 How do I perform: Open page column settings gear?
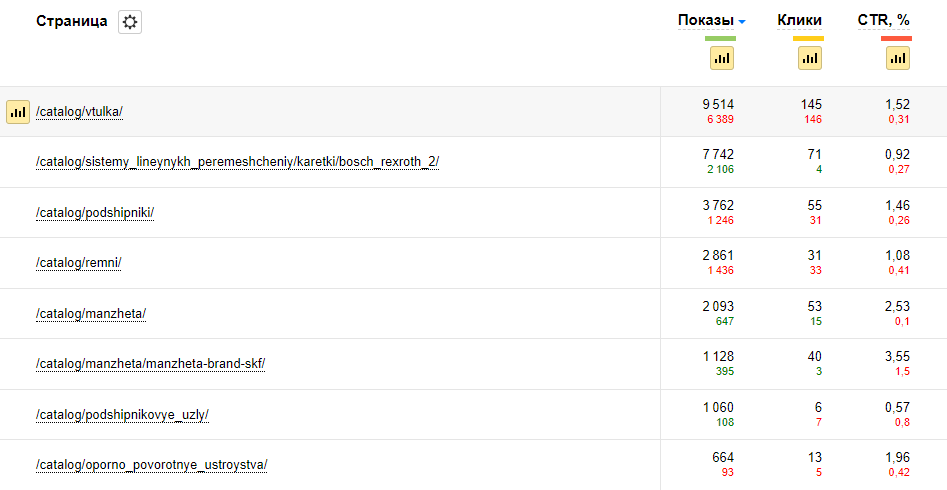pyautogui.click(x=130, y=22)
